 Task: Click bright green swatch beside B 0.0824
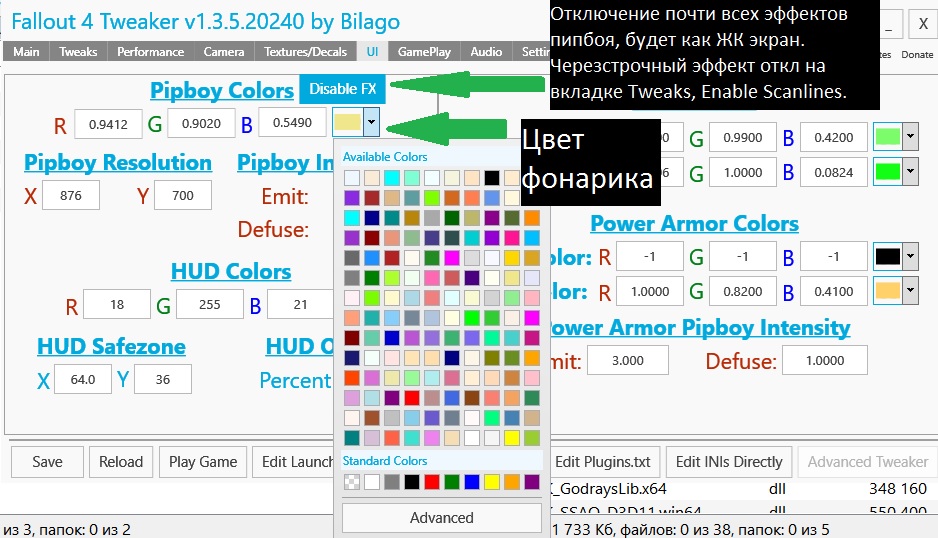[x=888, y=172]
